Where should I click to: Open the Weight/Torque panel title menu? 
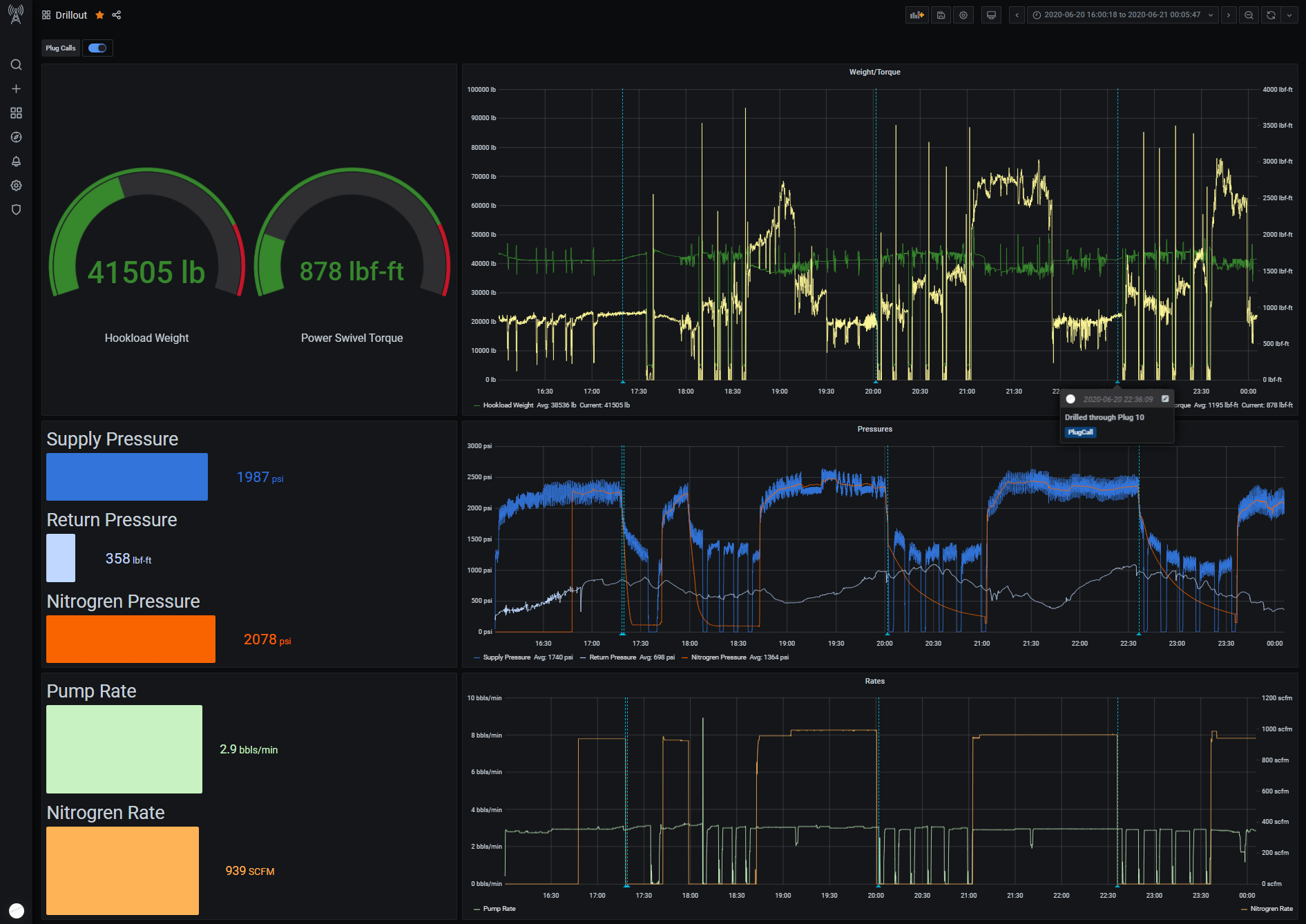[874, 72]
